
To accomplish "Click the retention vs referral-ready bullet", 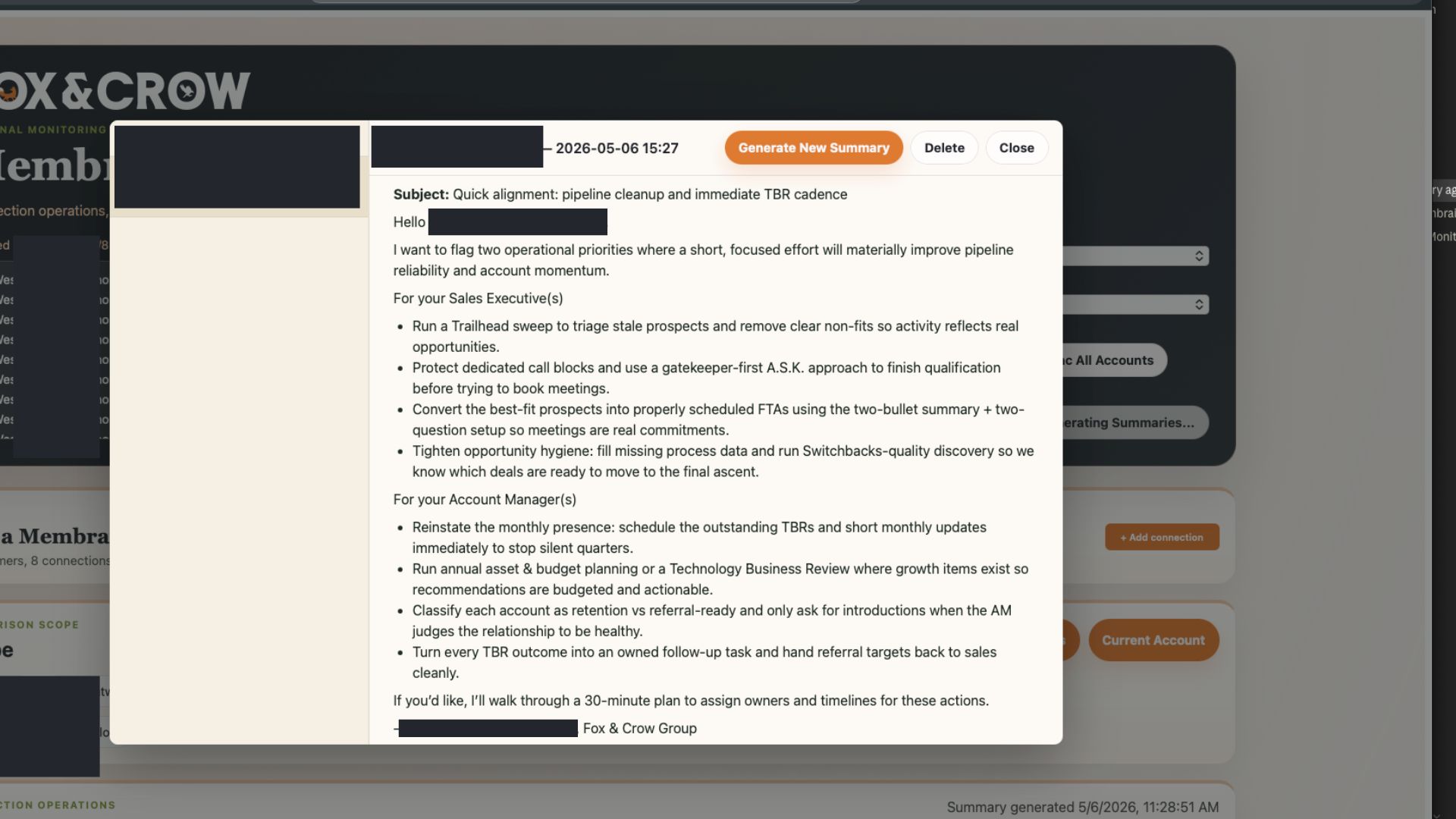I will pos(711,620).
